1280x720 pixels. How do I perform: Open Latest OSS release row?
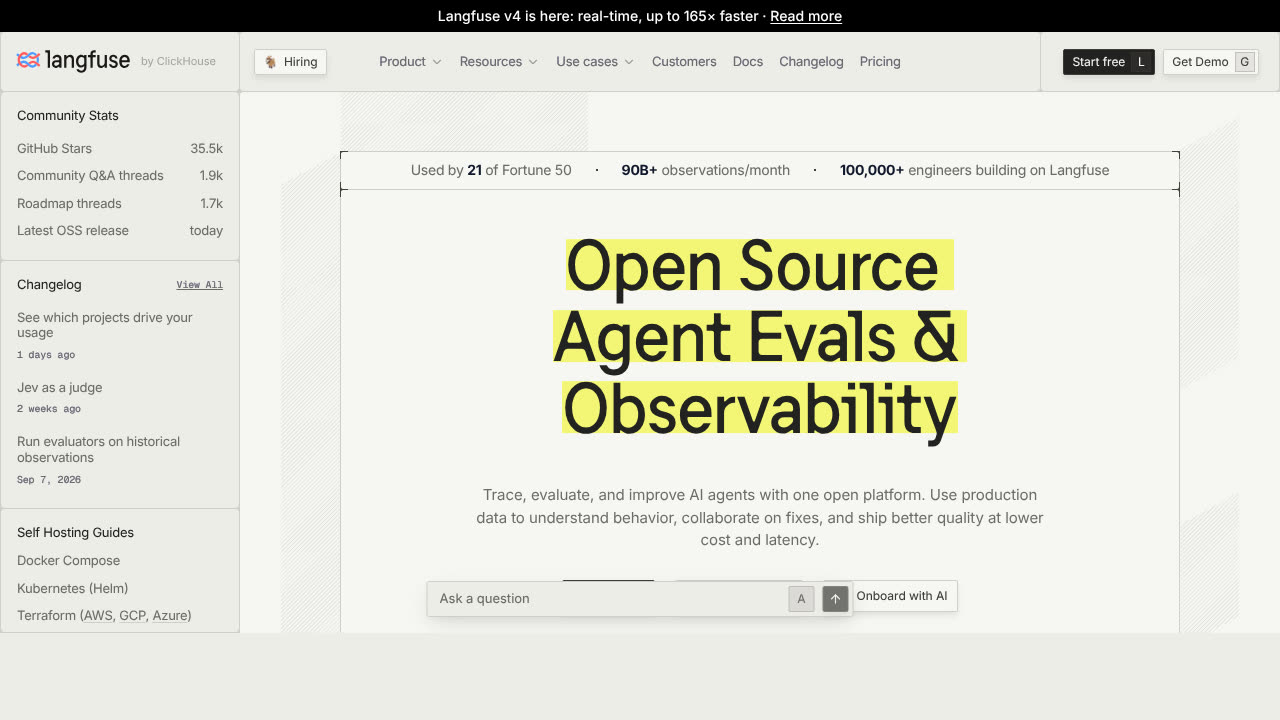(x=120, y=231)
